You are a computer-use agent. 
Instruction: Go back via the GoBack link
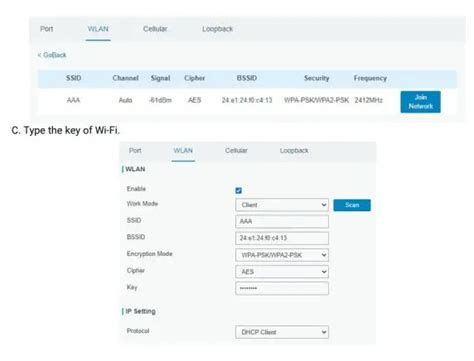52,55
